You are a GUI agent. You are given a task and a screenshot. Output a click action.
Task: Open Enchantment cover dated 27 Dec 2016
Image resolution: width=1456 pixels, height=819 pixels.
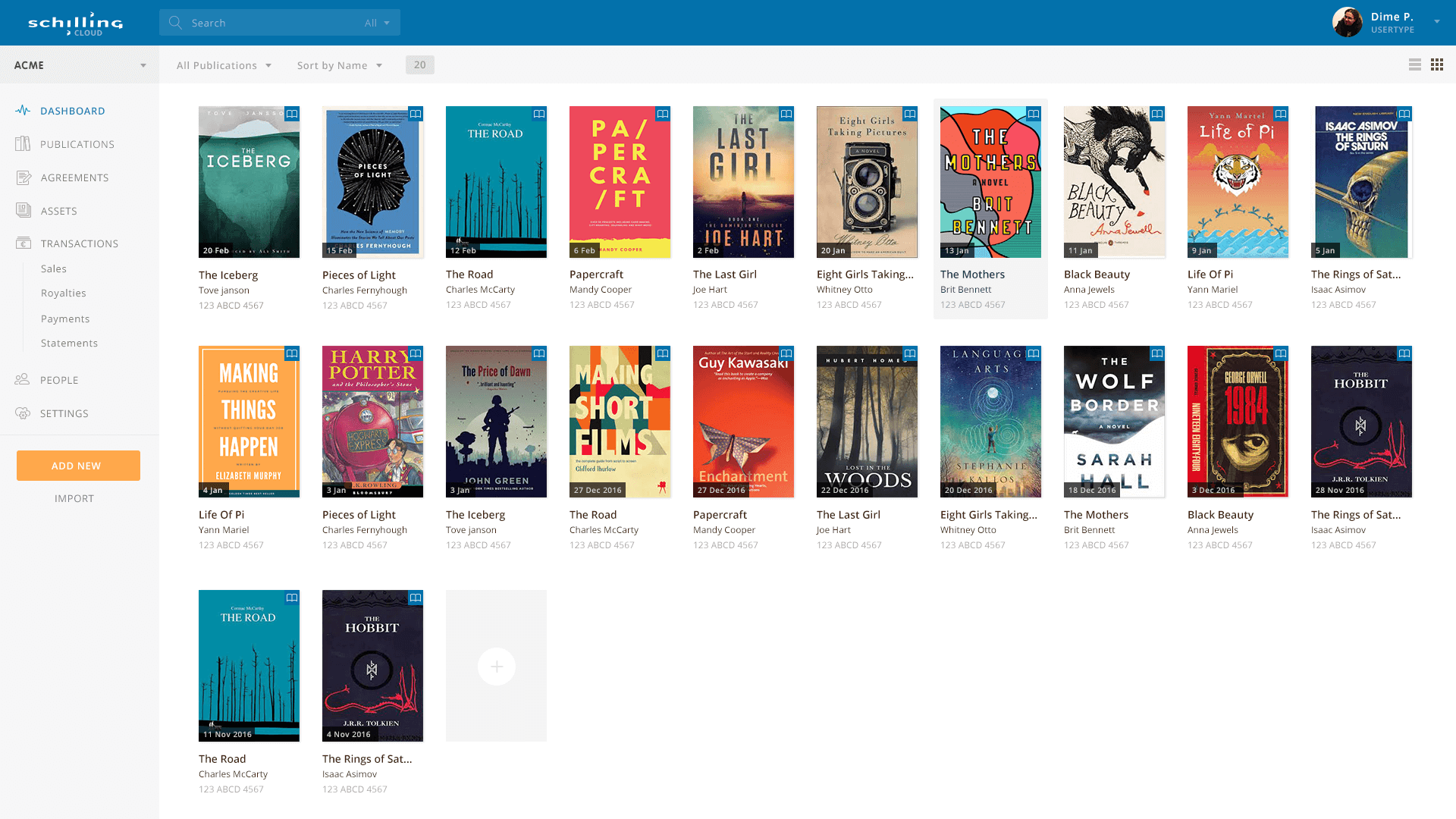(x=743, y=422)
